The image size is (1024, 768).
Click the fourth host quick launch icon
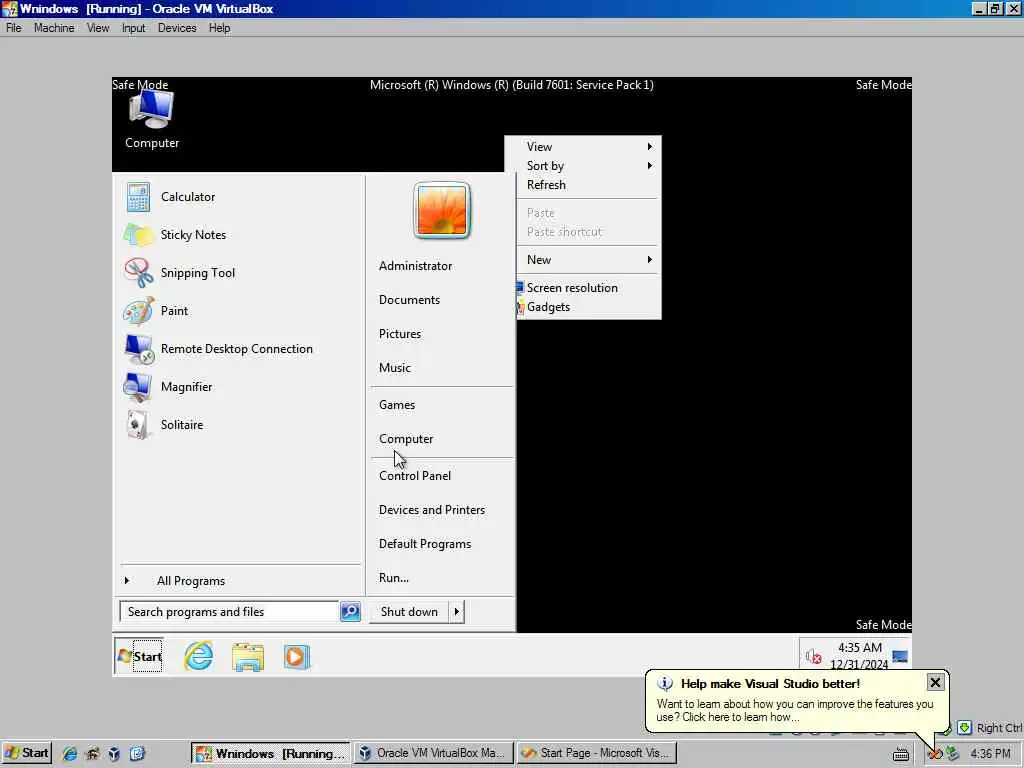click(x=137, y=754)
